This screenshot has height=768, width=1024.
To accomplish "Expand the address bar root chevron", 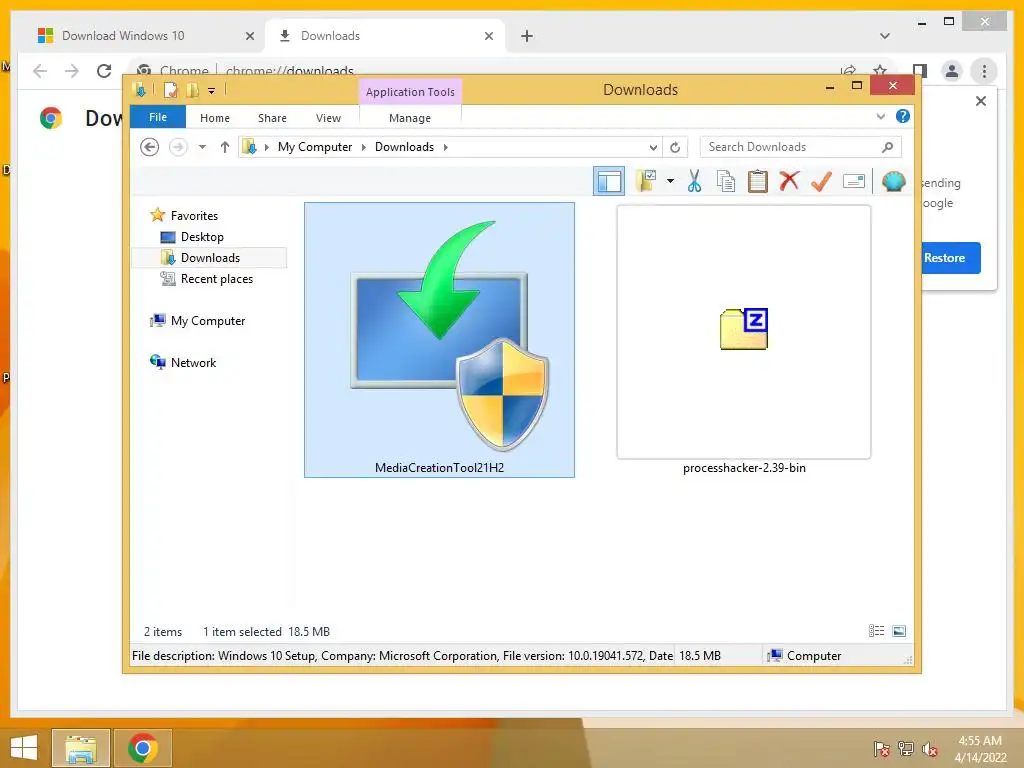I will tap(266, 147).
